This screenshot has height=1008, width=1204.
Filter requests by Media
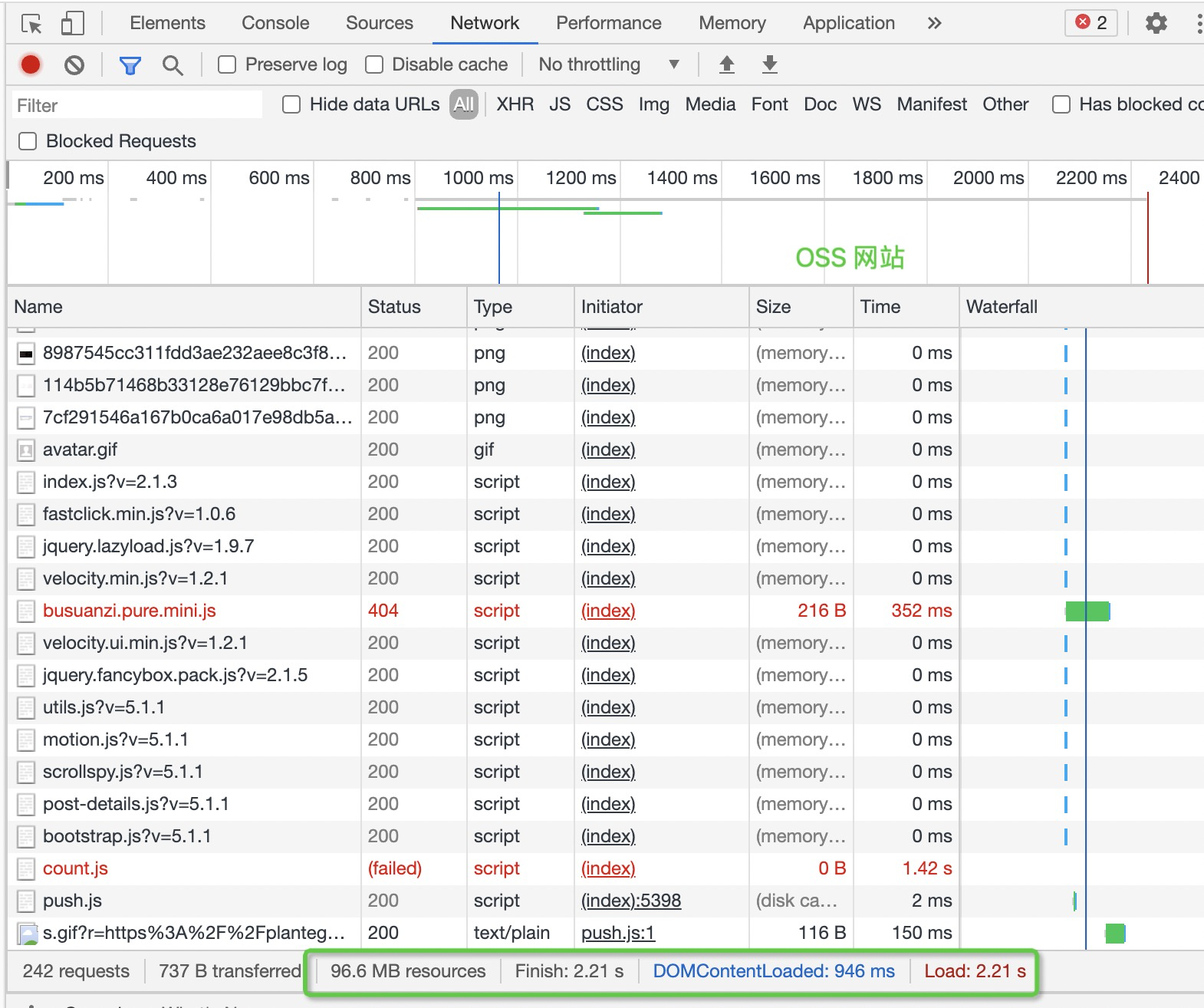click(x=710, y=104)
